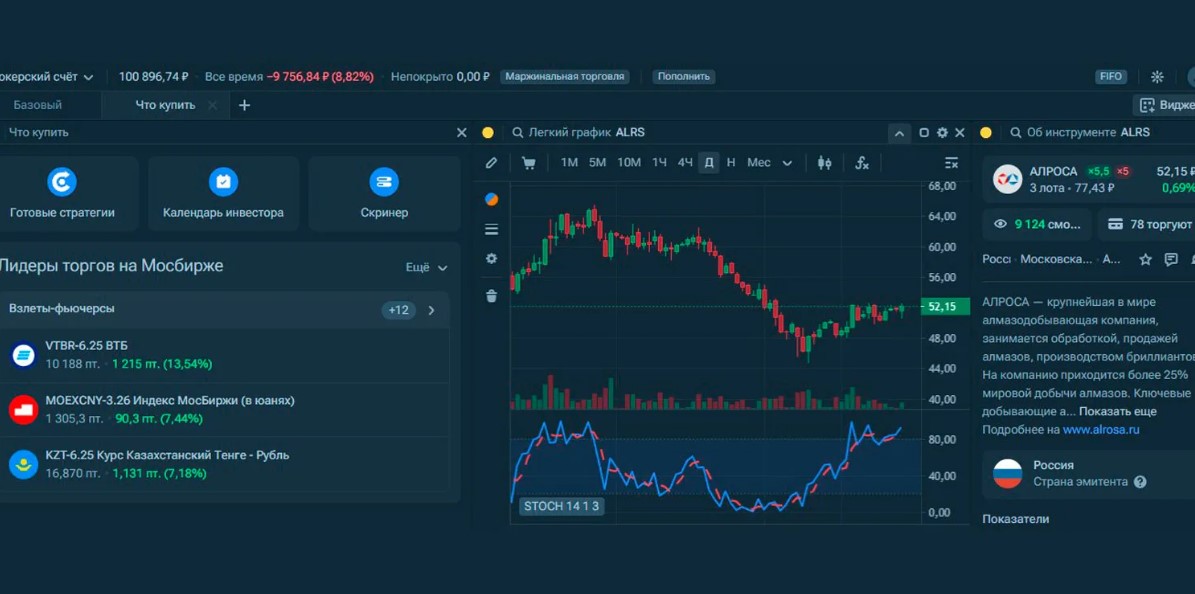Open the fx indicators icon
The height and width of the screenshot is (594, 1195).
point(861,162)
